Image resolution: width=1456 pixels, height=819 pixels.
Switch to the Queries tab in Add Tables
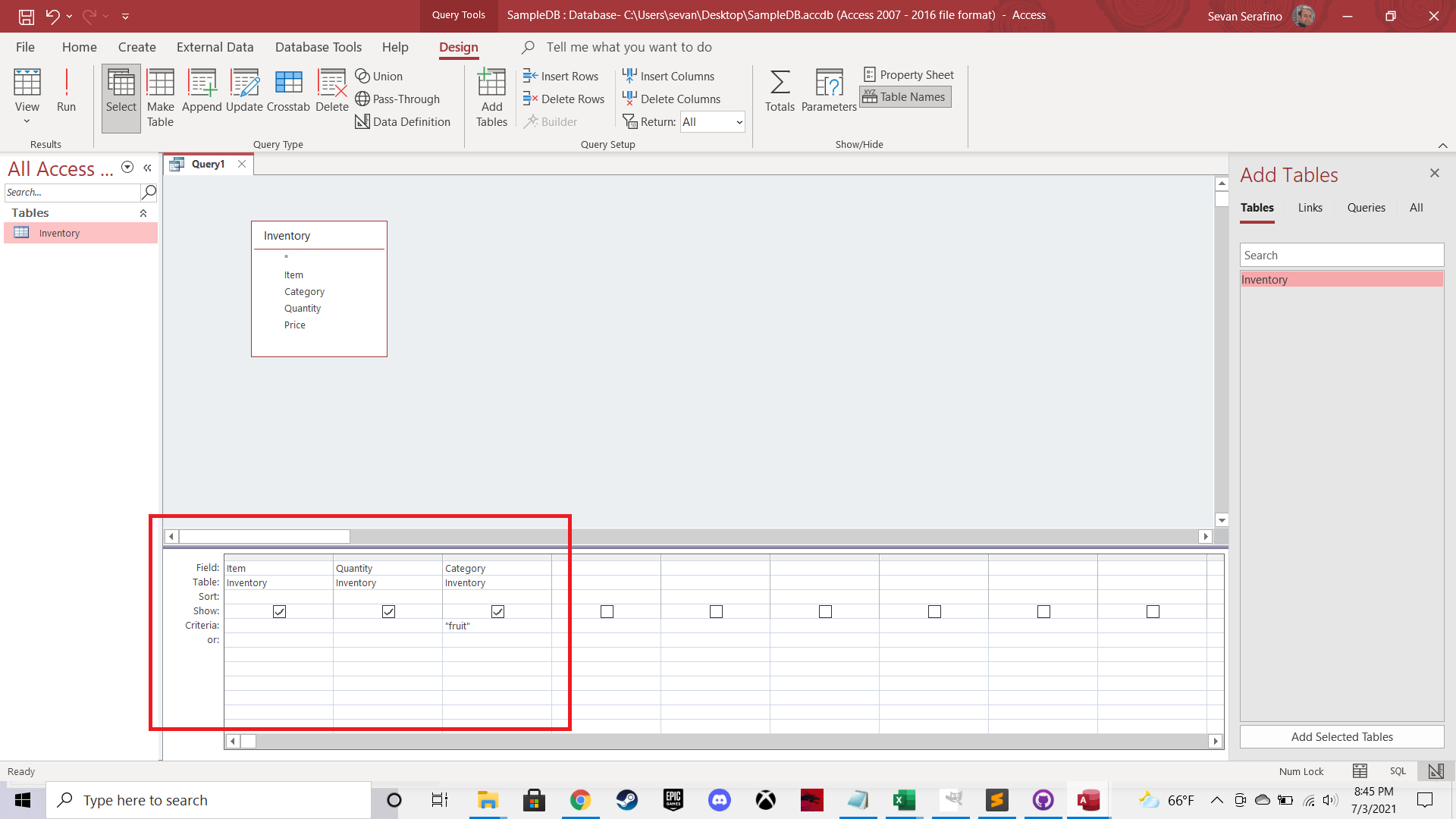[1366, 208]
